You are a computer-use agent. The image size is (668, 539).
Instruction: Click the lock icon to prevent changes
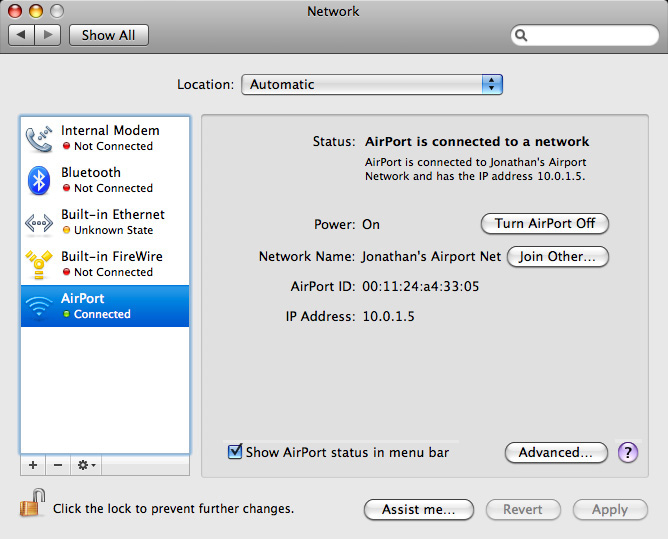(x=32, y=503)
